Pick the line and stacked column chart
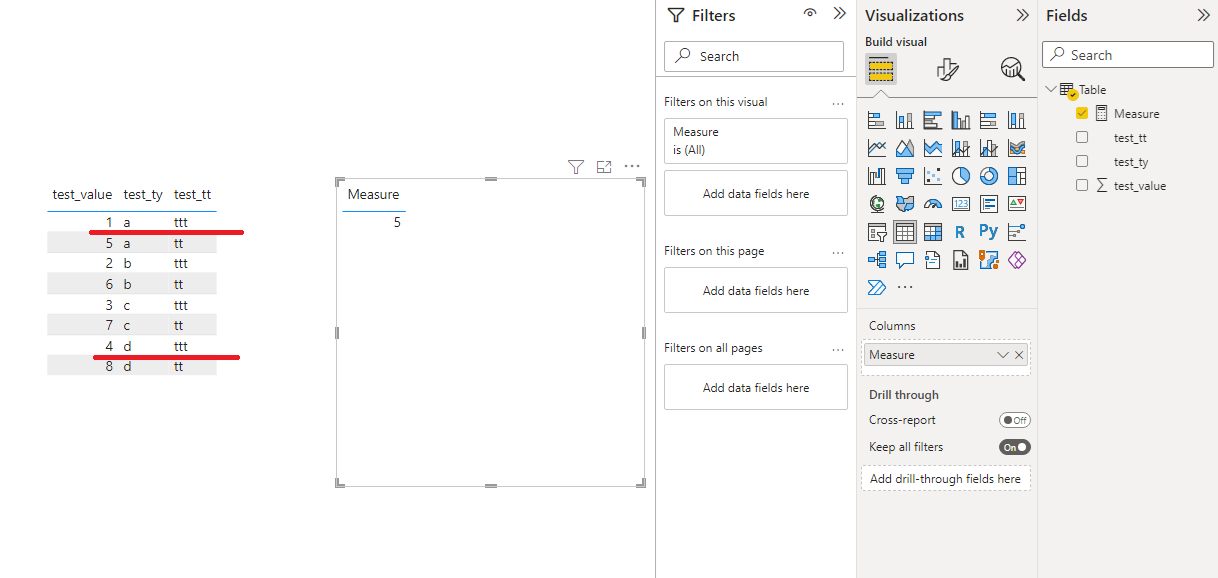 point(961,148)
